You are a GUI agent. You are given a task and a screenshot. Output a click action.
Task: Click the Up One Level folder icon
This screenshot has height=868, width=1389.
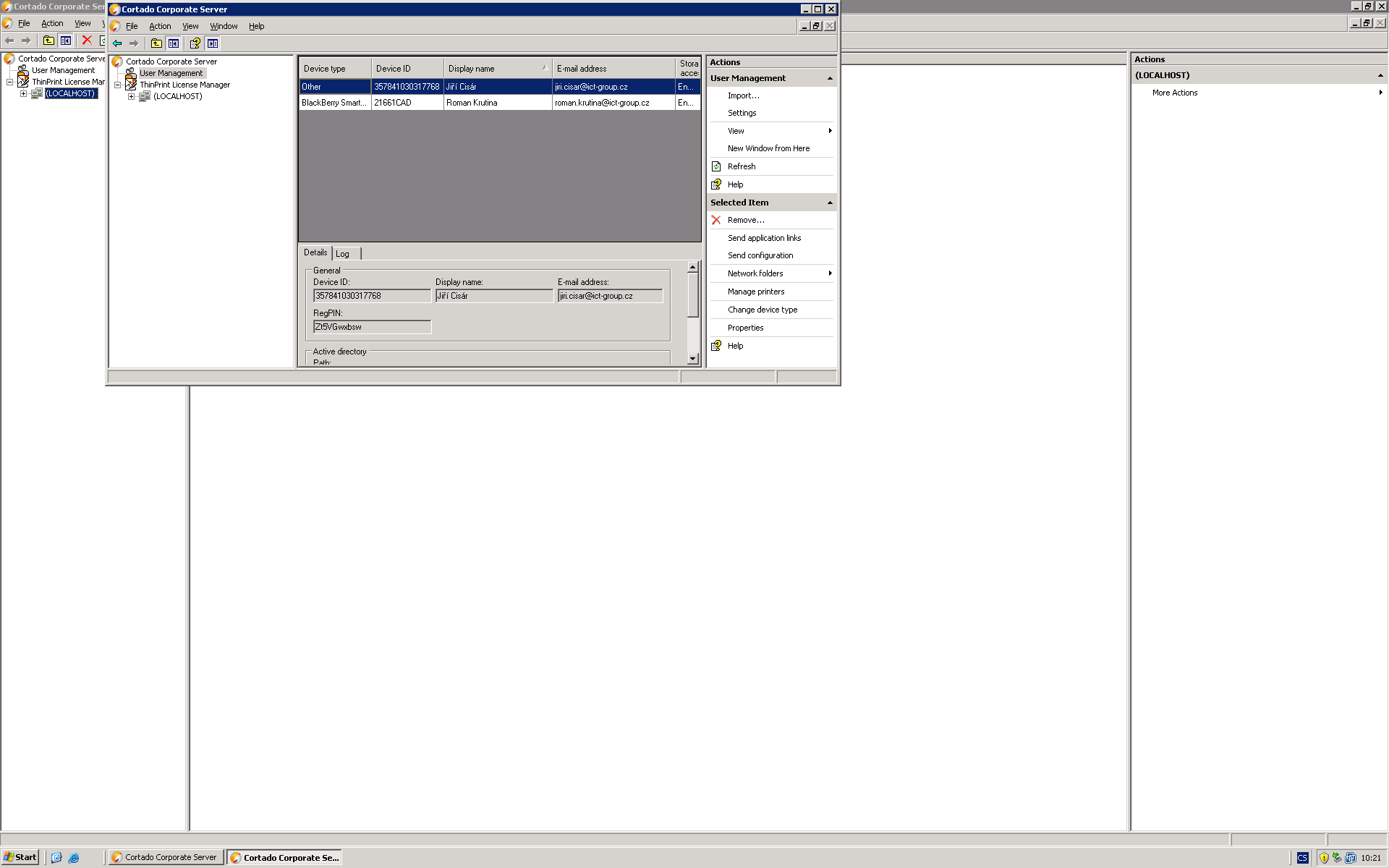point(156,43)
